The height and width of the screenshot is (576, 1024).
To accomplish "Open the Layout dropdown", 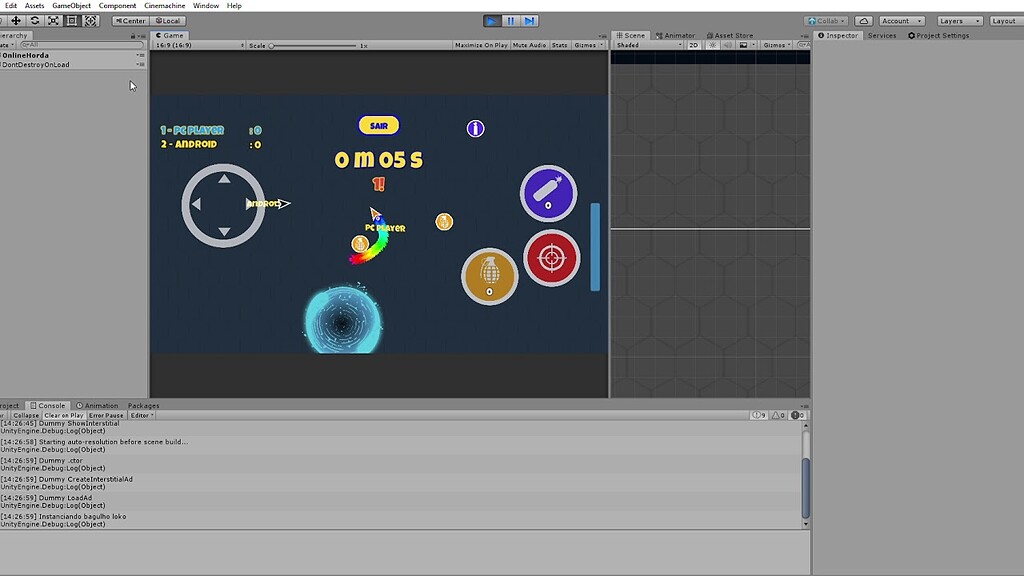I will click(1004, 20).
